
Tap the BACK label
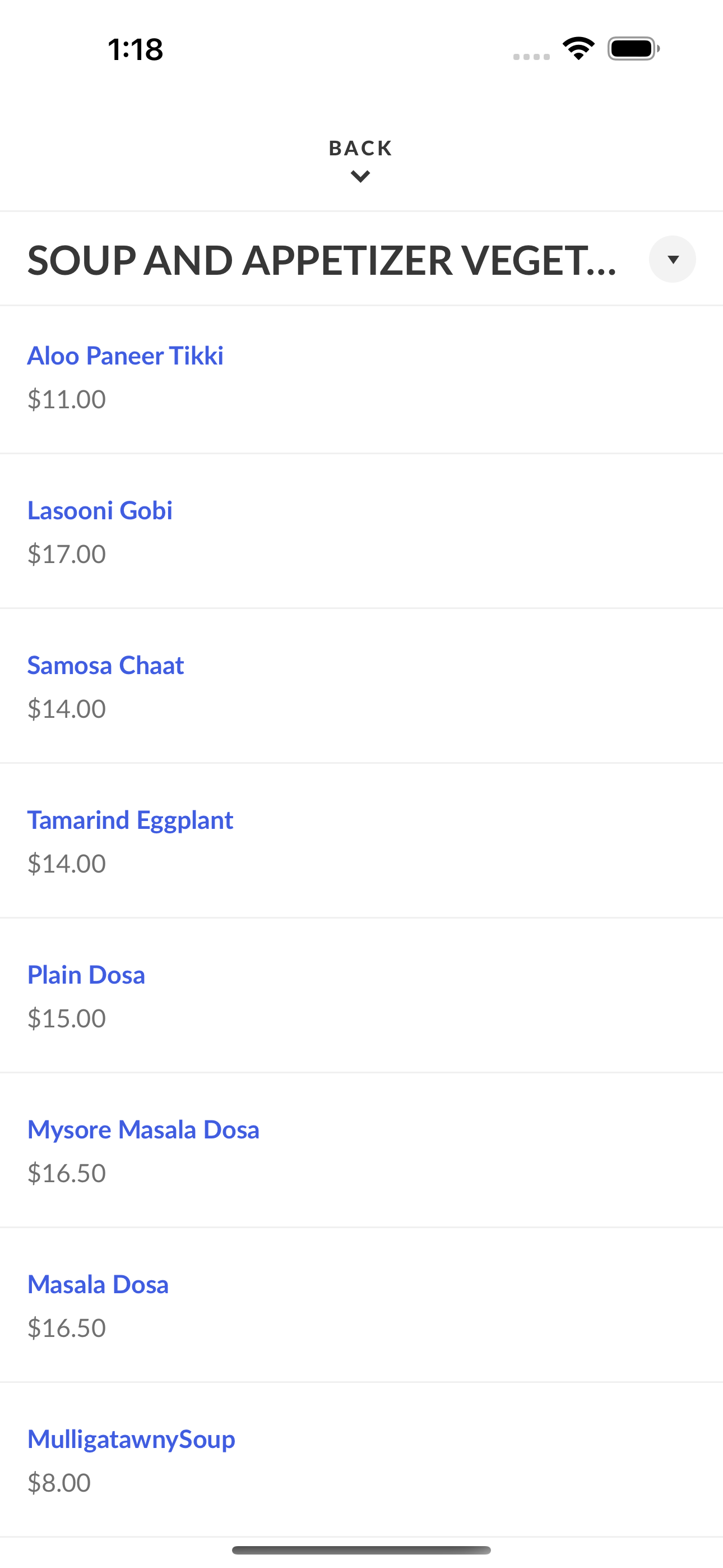coord(361,148)
